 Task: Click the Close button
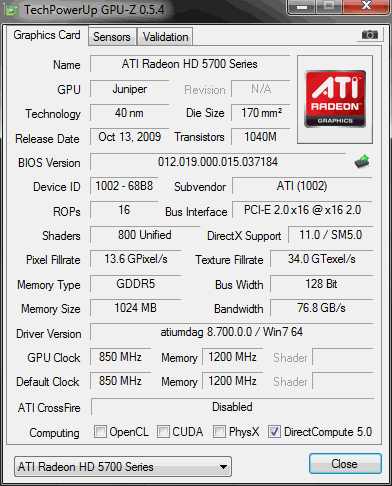pyautogui.click(x=345, y=464)
